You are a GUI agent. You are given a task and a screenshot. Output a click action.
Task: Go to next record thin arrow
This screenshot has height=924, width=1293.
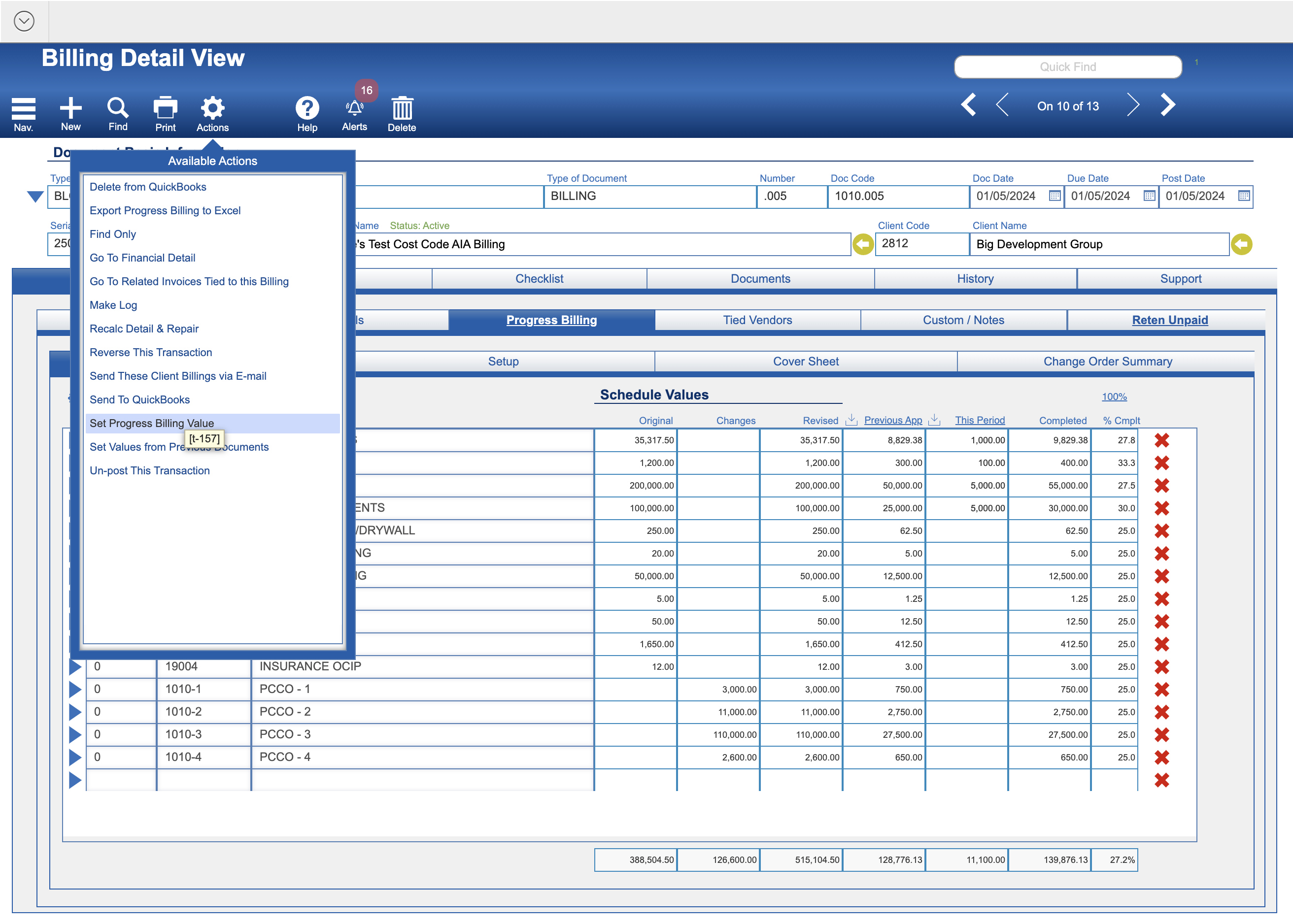1133,105
